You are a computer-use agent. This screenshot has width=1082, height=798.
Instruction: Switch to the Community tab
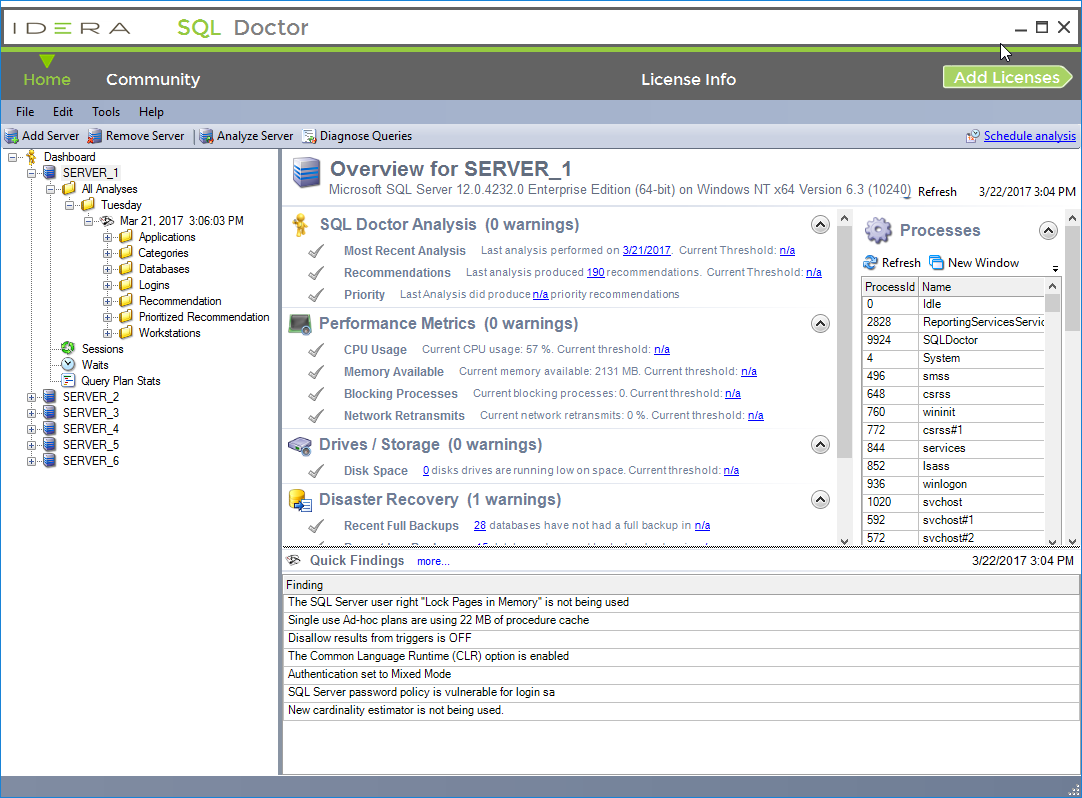(x=153, y=79)
